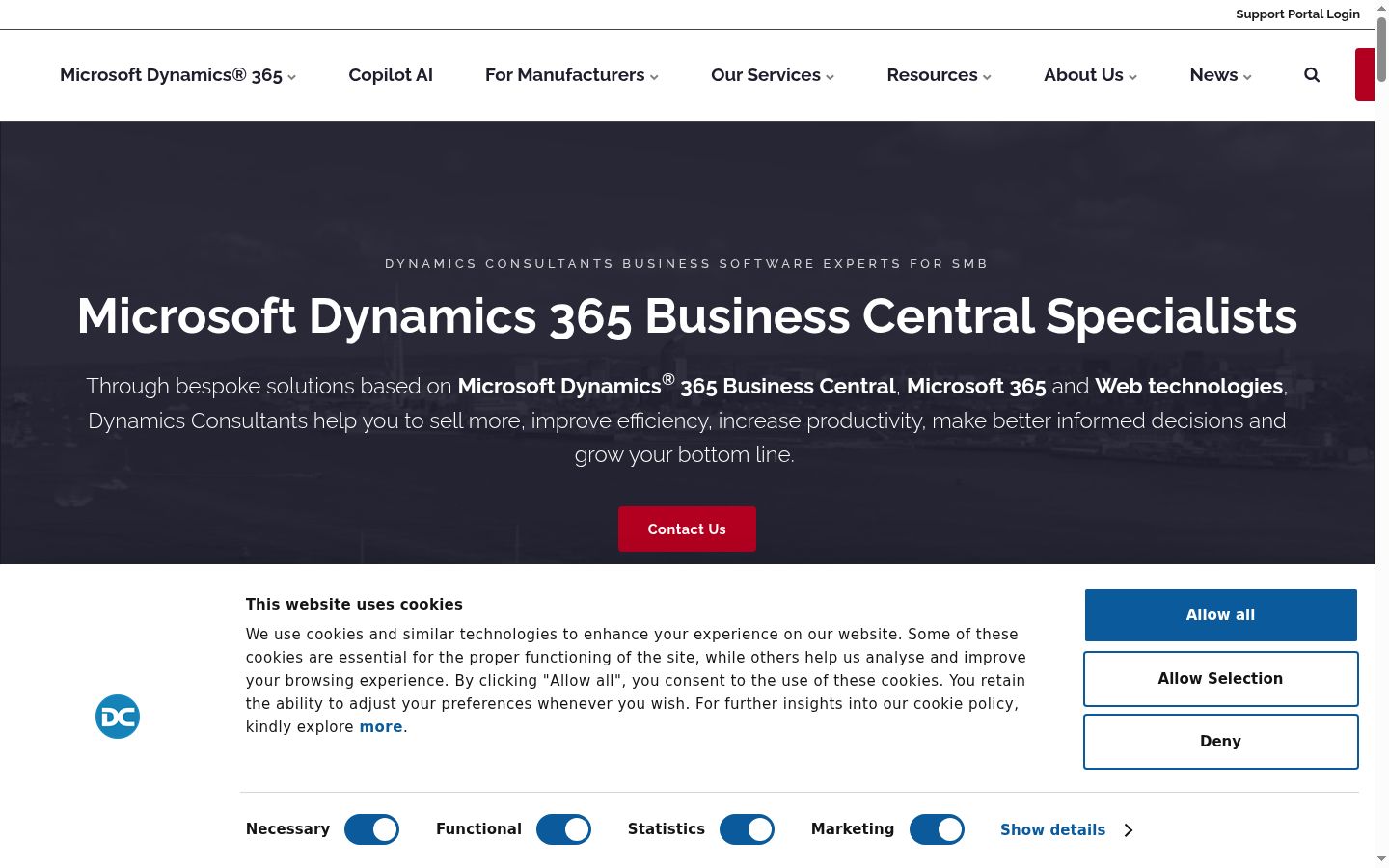Turn off the Statistics cookies switch
Screen dimensions: 1389x868
747,829
